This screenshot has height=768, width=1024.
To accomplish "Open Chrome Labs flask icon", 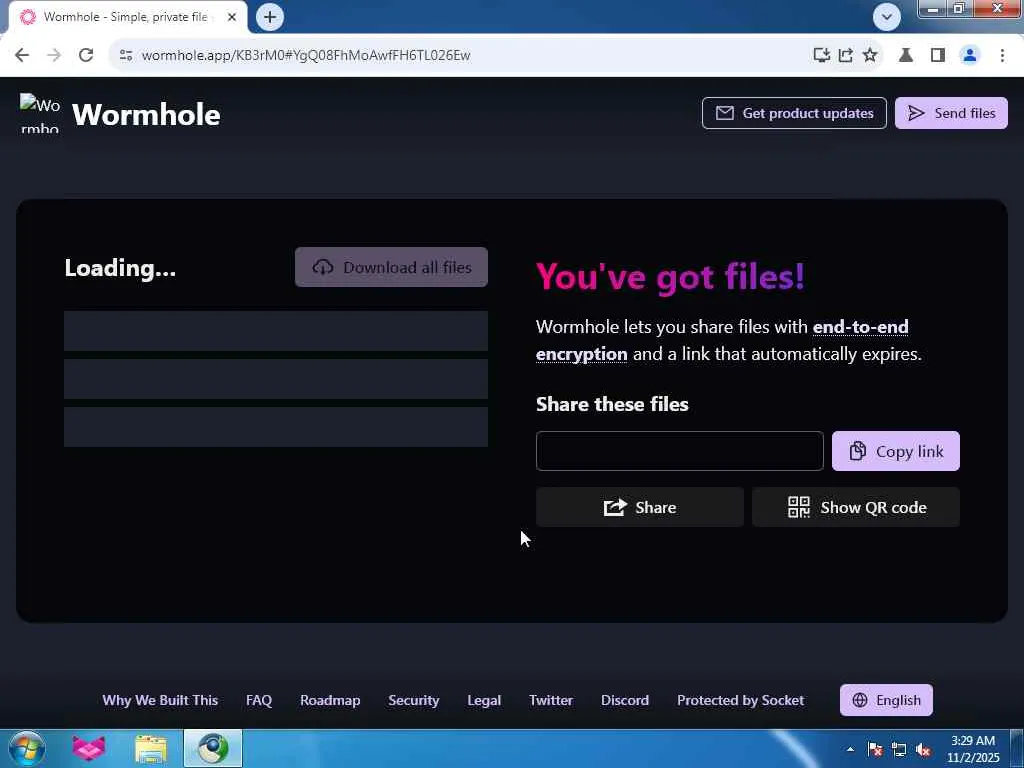I will [906, 55].
